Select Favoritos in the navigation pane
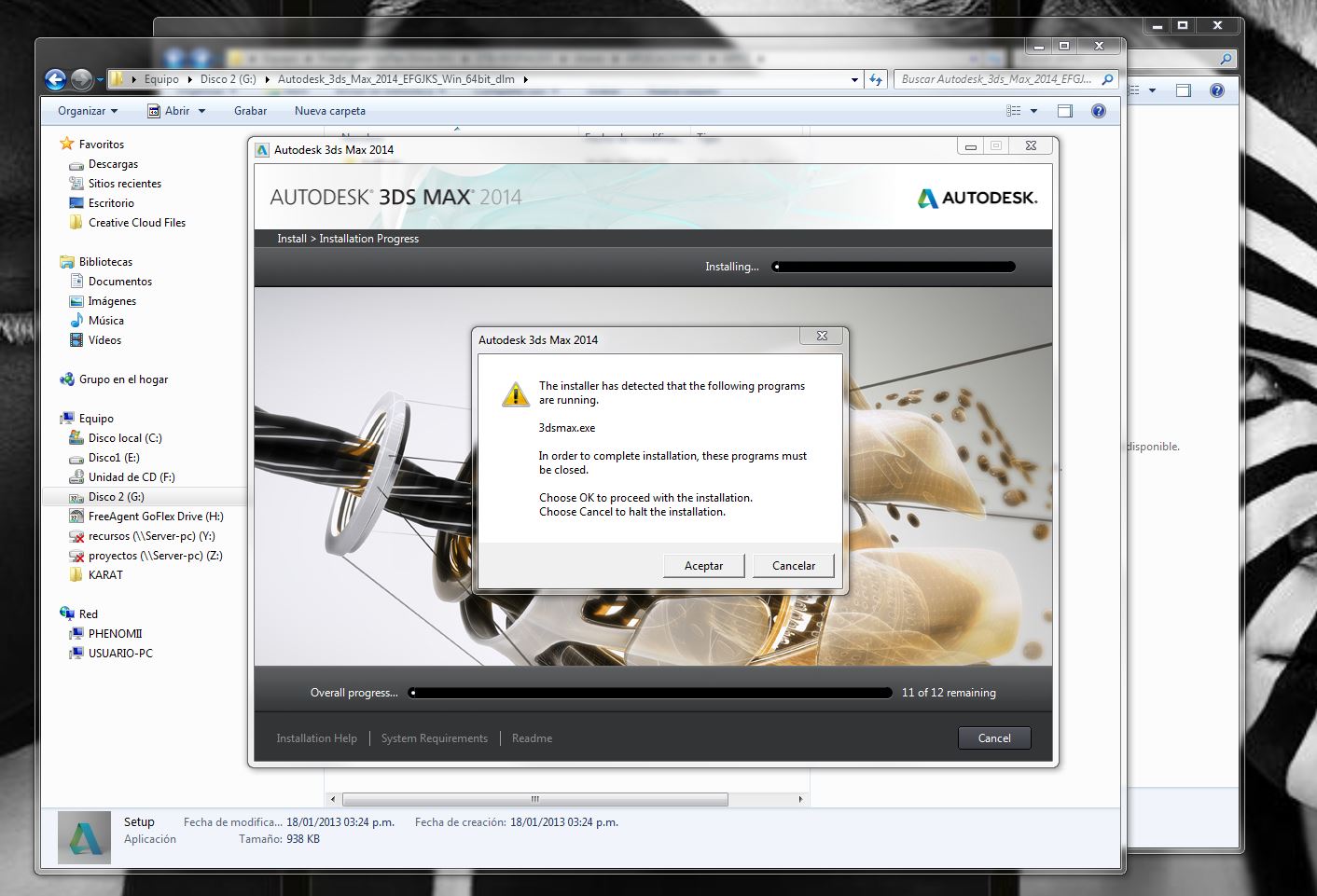 (102, 145)
